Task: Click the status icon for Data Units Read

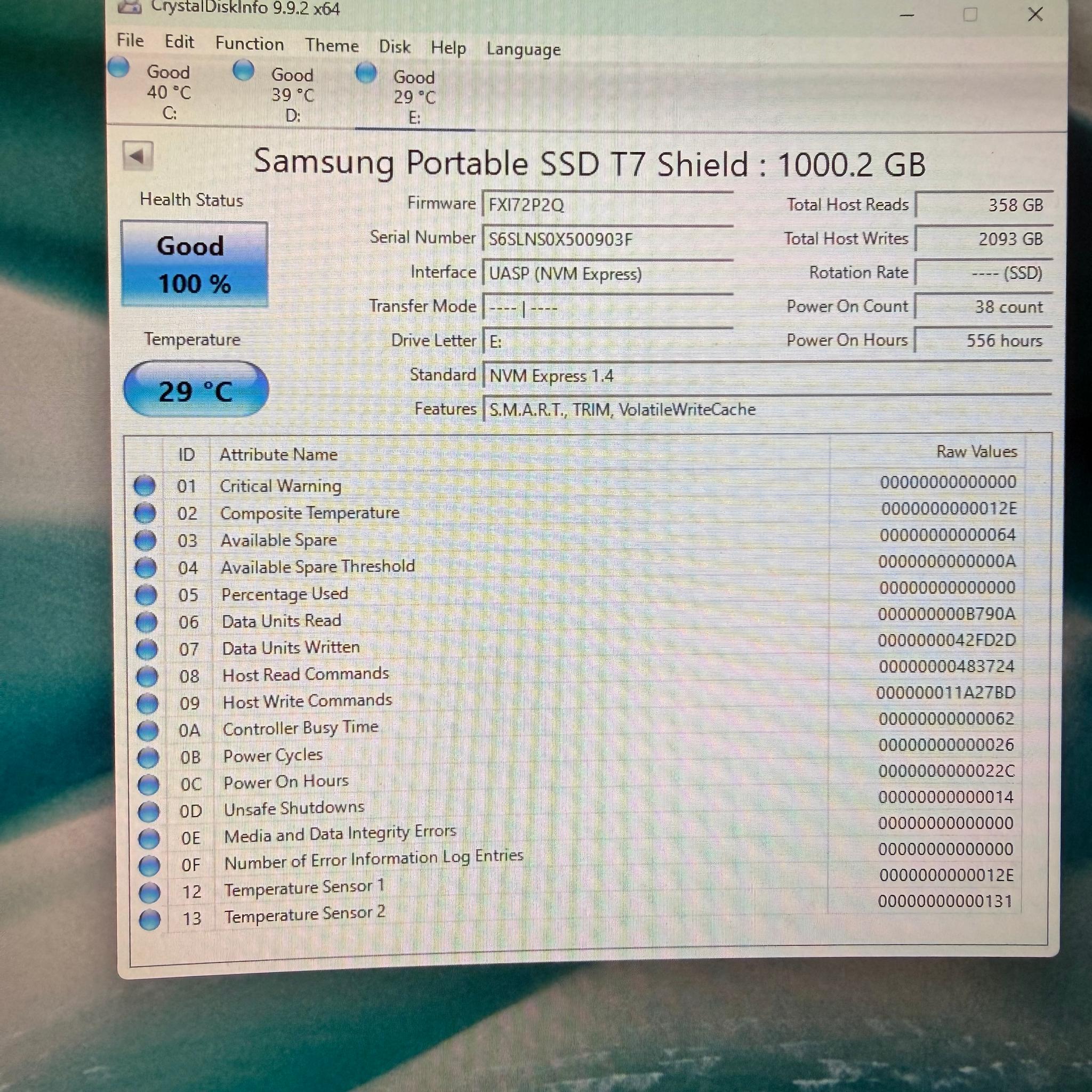Action: (147, 622)
